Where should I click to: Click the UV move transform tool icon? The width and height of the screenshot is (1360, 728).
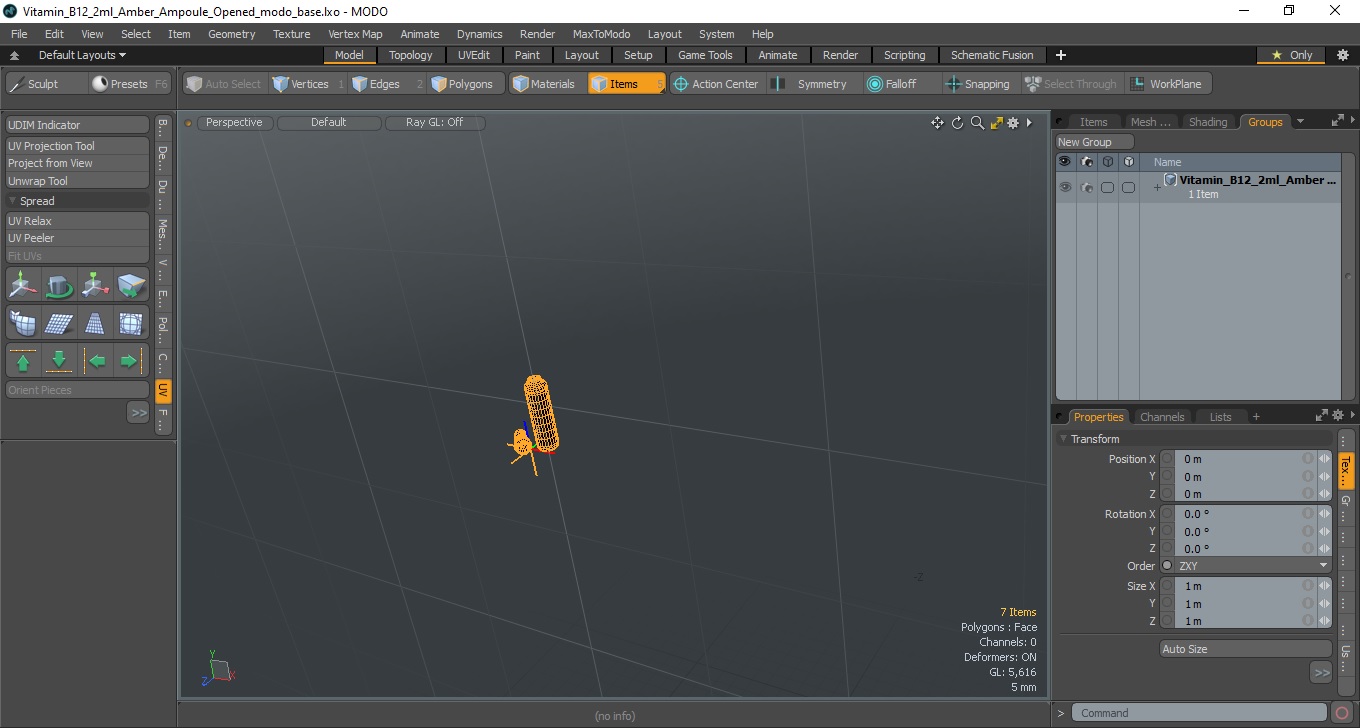pyautogui.click(x=23, y=286)
